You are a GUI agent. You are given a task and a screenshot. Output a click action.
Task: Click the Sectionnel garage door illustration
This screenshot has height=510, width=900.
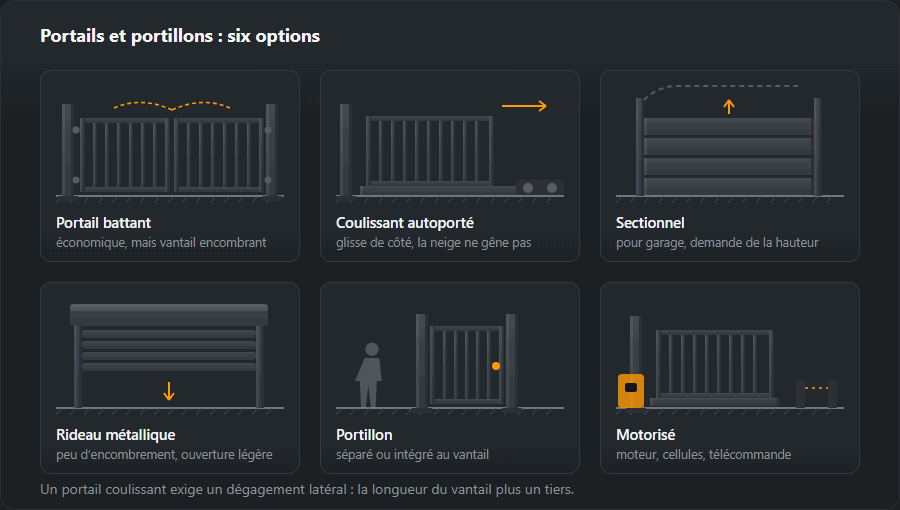(730, 146)
